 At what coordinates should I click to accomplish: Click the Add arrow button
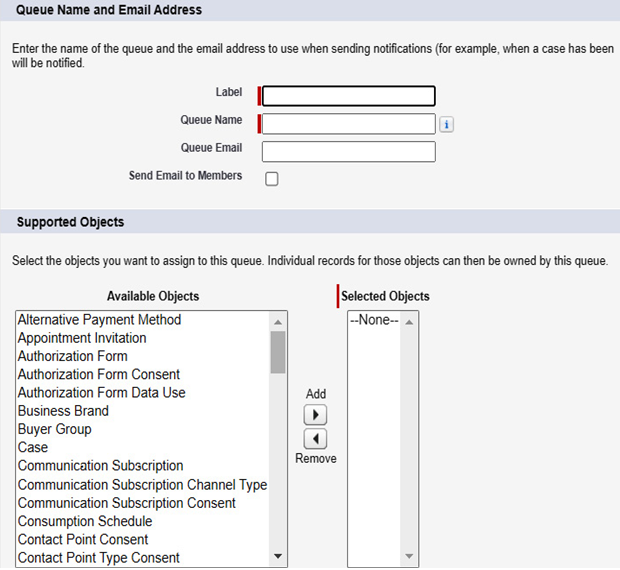[x=315, y=415]
